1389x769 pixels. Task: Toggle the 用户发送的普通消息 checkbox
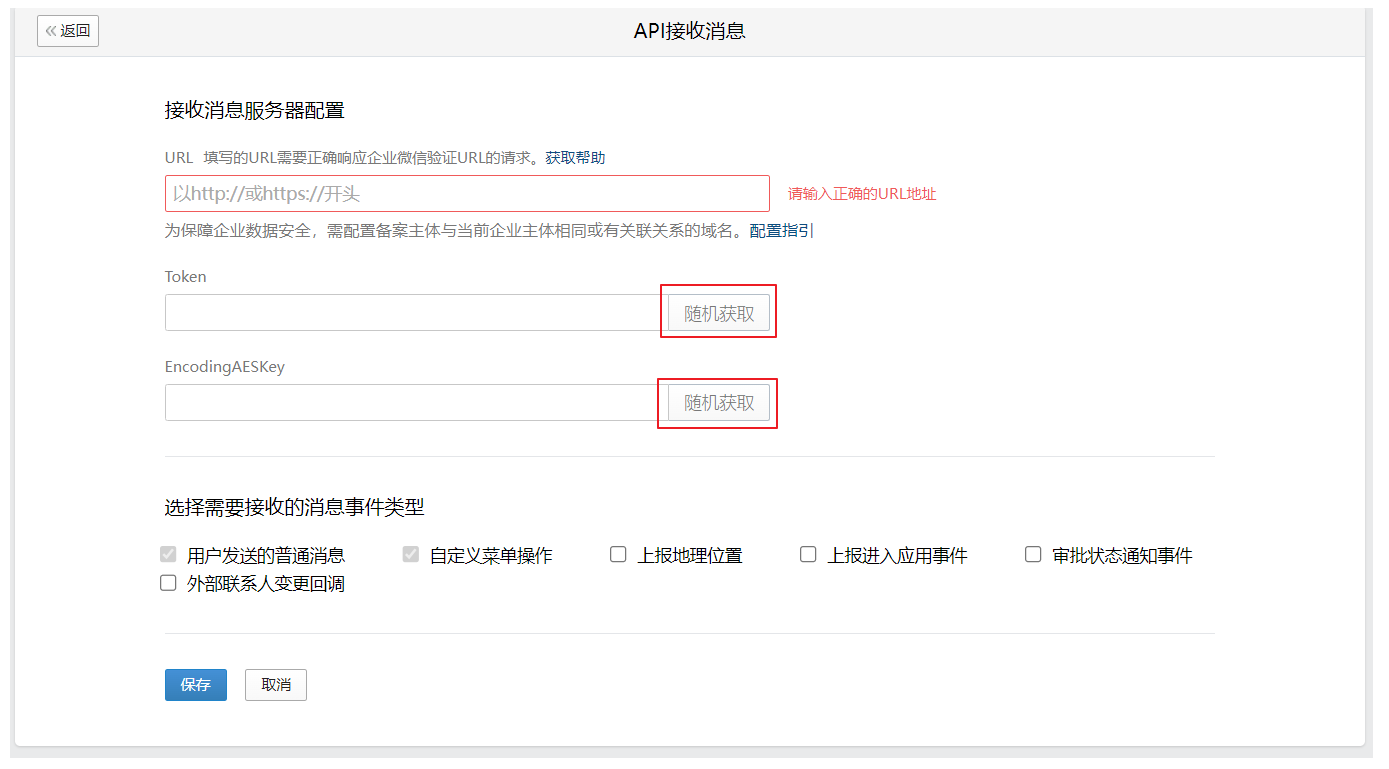[x=168, y=555]
